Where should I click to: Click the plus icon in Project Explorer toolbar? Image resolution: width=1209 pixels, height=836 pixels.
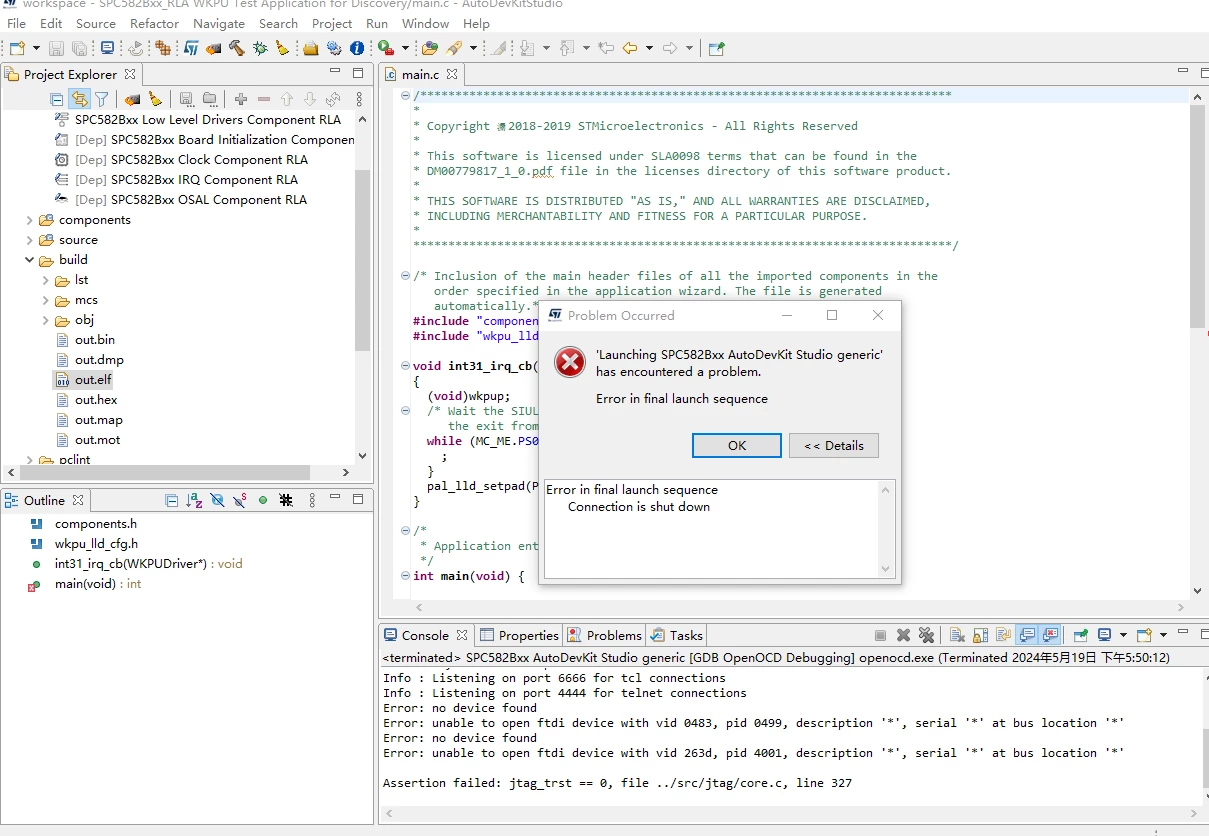pyautogui.click(x=240, y=99)
